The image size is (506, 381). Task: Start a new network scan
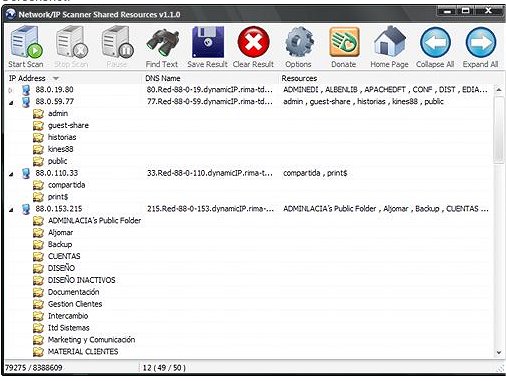[x=26, y=47]
